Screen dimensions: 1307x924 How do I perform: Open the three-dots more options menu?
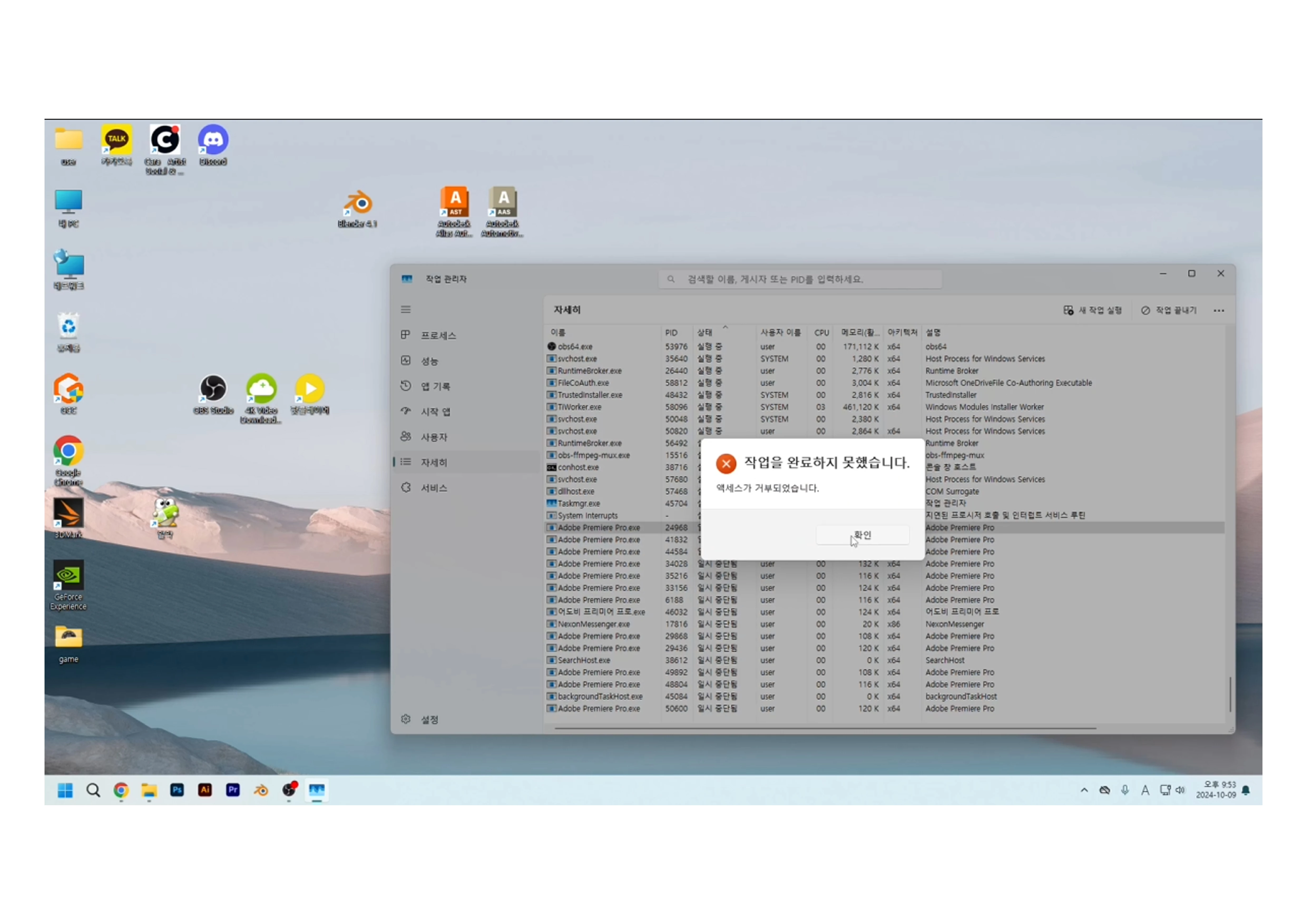1219,311
